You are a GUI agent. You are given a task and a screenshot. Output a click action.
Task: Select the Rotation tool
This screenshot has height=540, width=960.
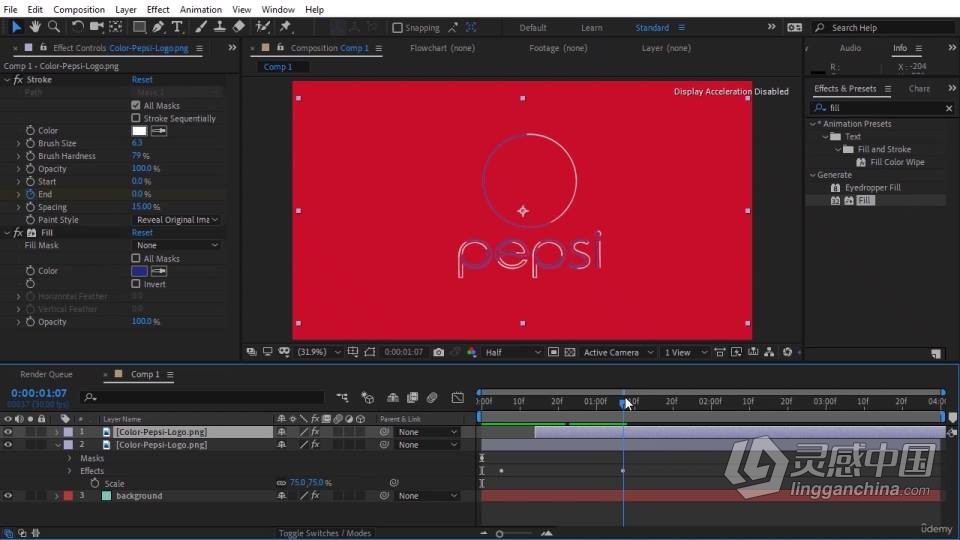click(77, 27)
